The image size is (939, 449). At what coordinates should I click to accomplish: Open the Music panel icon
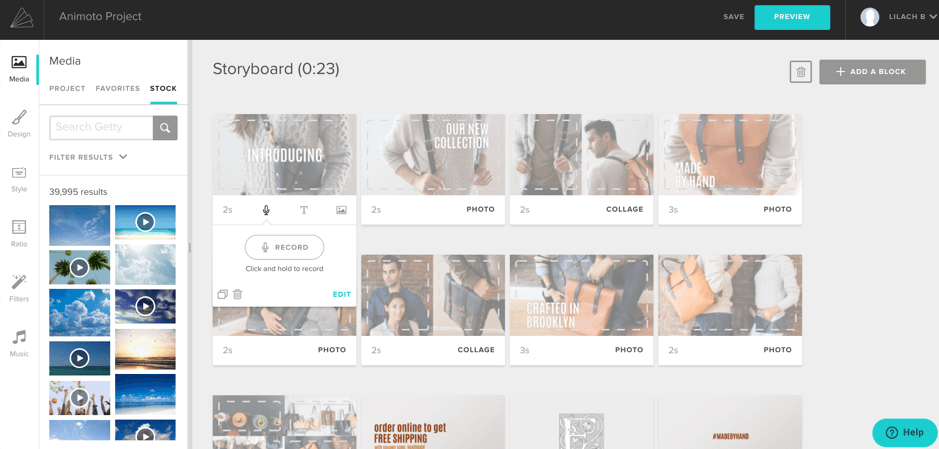pyautogui.click(x=19, y=343)
